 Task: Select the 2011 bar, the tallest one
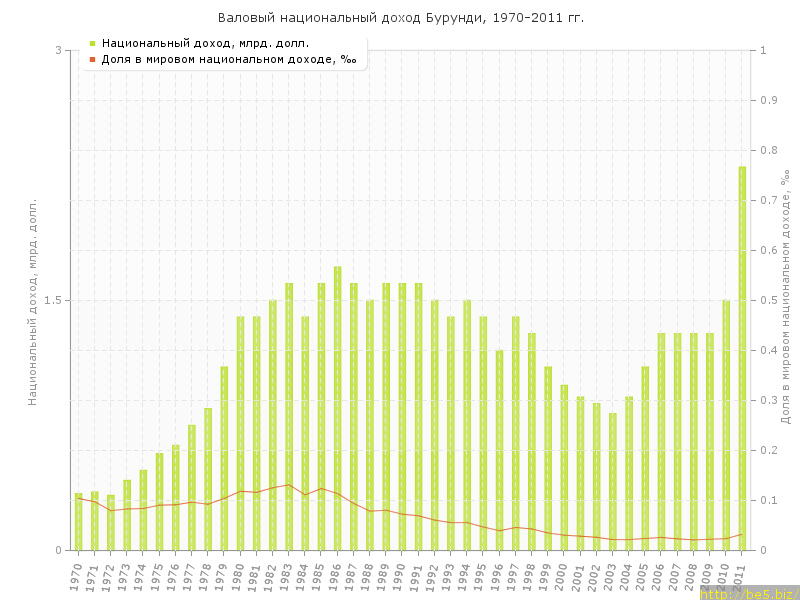point(742,358)
